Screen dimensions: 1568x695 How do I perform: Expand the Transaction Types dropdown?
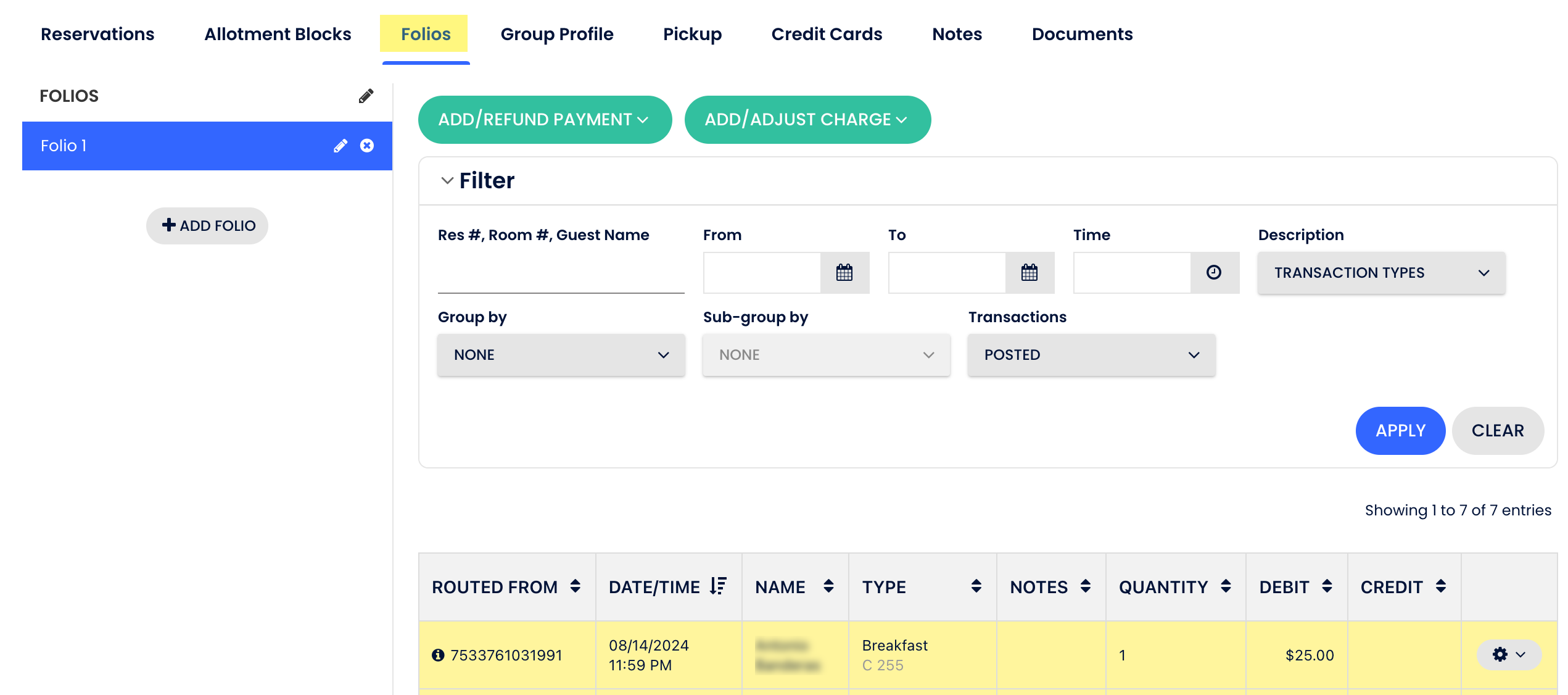pos(1381,273)
